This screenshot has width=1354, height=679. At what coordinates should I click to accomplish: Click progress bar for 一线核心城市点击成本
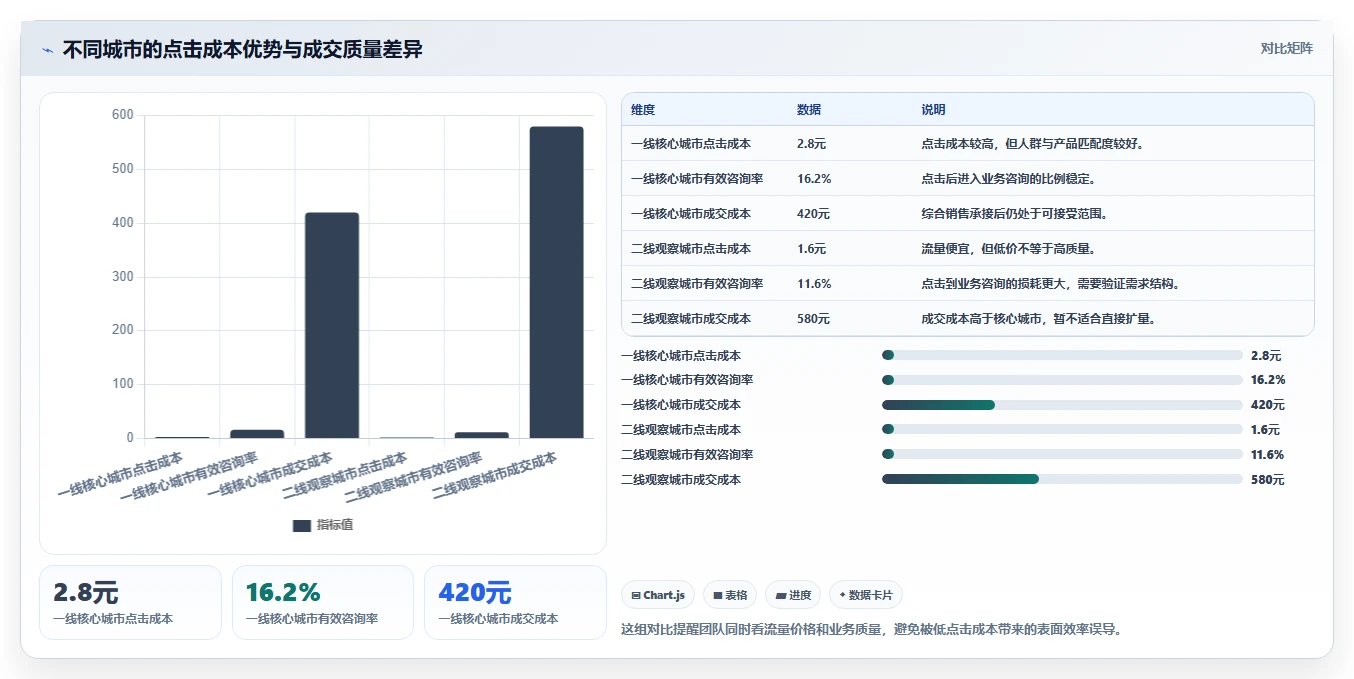[x=1062, y=355]
